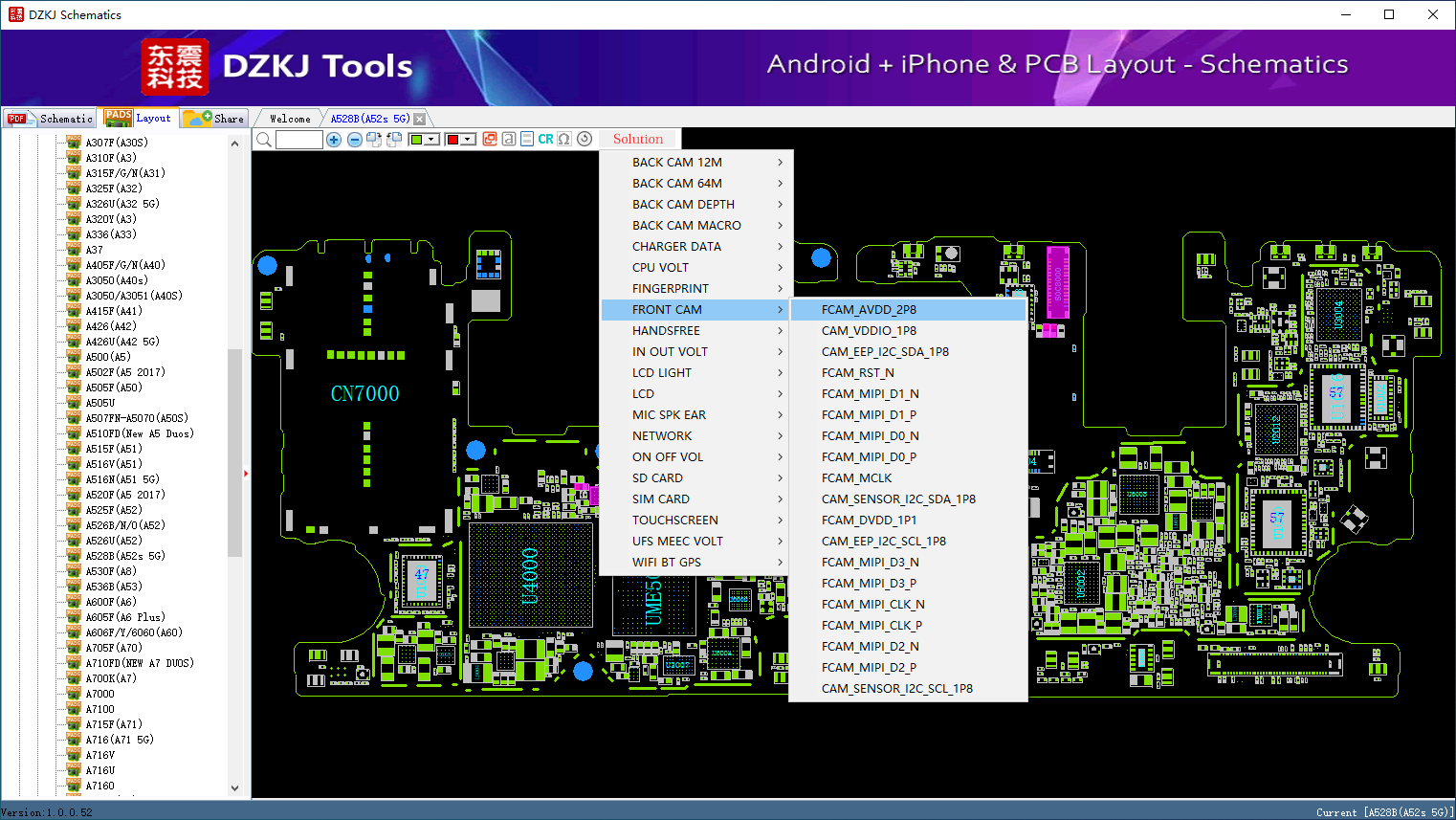Expand the CHARGER DATA submenu arrow
1456x820 pixels.
coord(780,247)
